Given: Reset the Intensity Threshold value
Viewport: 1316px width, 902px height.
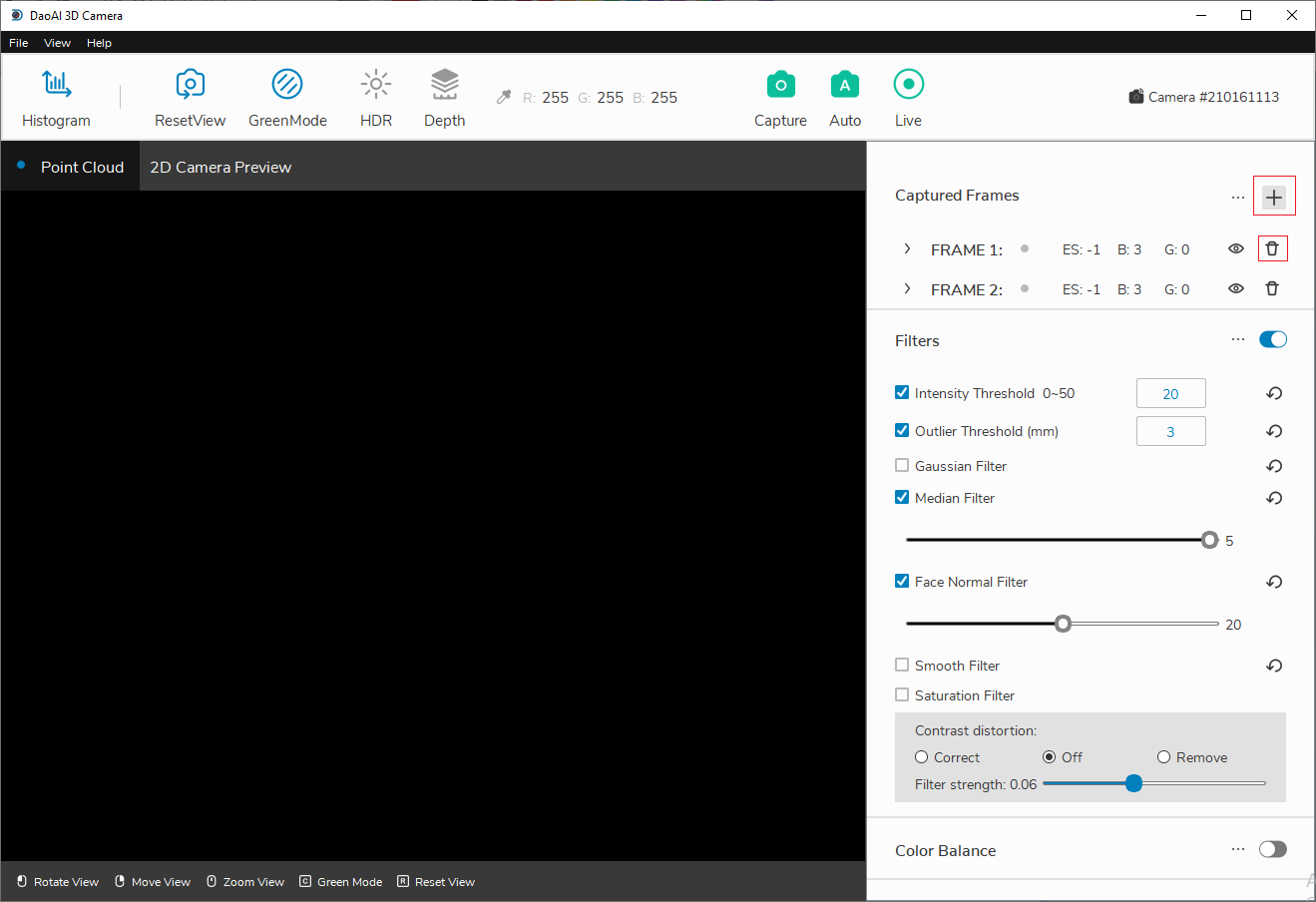Looking at the screenshot, I should 1274,393.
